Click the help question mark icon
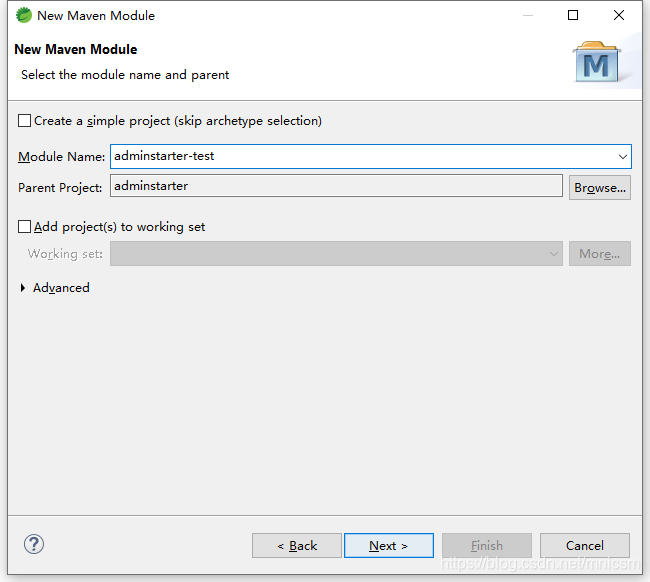 [x=34, y=544]
